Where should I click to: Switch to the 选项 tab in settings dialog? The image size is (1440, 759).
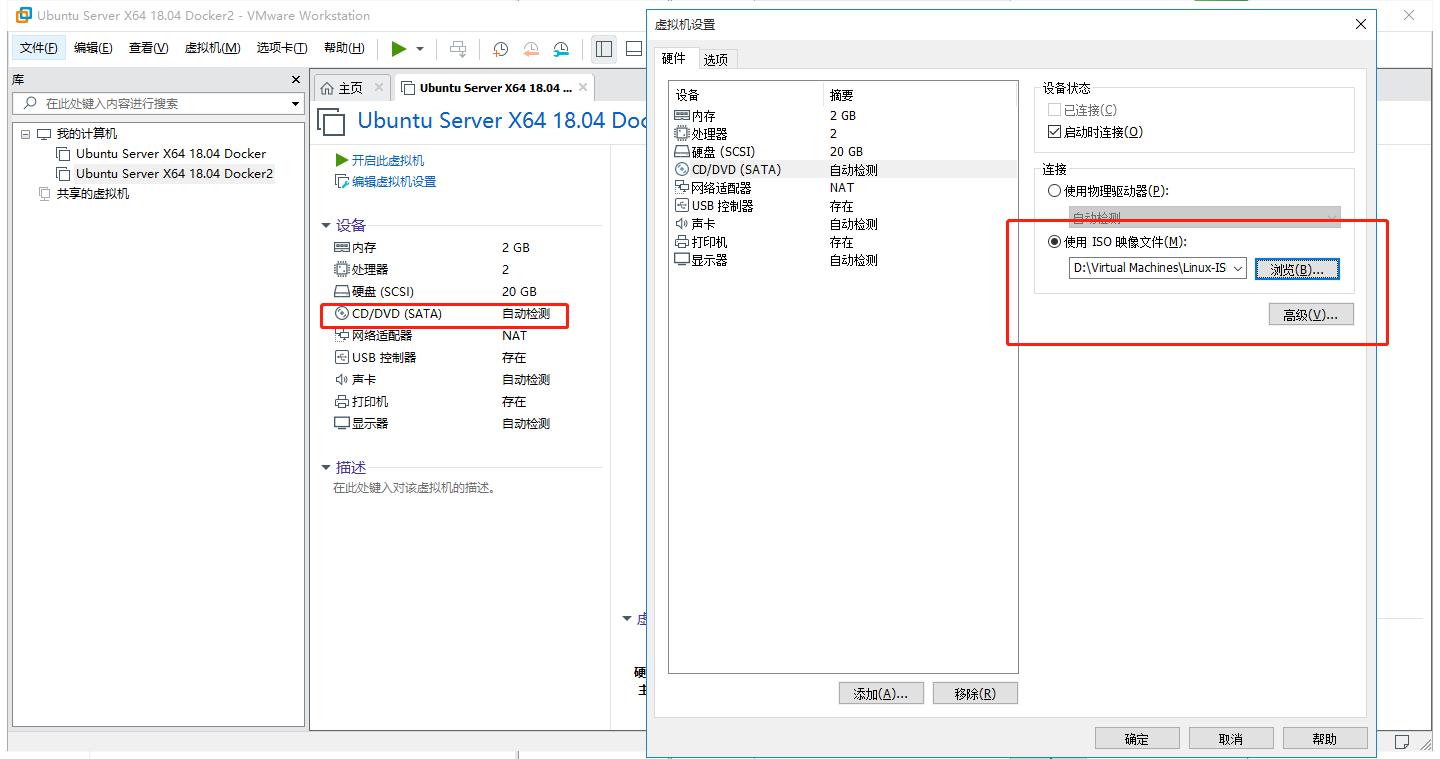[716, 60]
